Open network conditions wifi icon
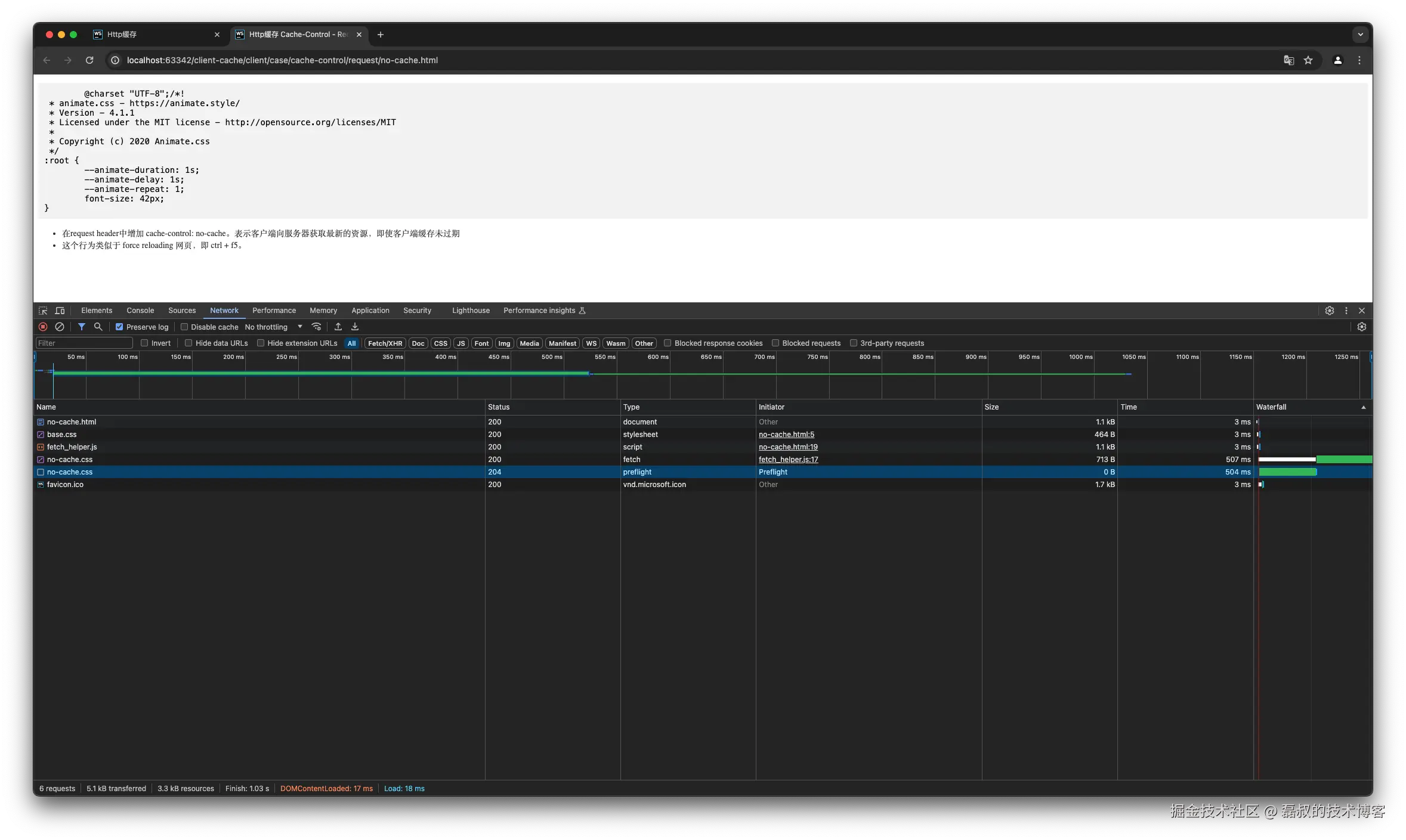This screenshot has width=1406, height=840. pyautogui.click(x=317, y=327)
